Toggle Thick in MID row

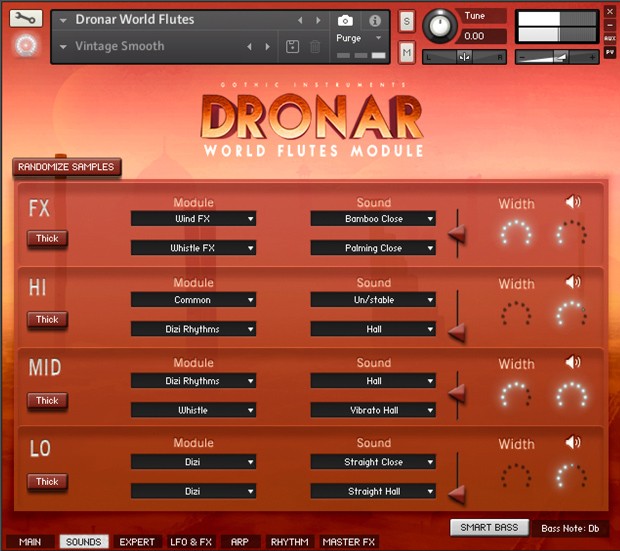[x=47, y=401]
